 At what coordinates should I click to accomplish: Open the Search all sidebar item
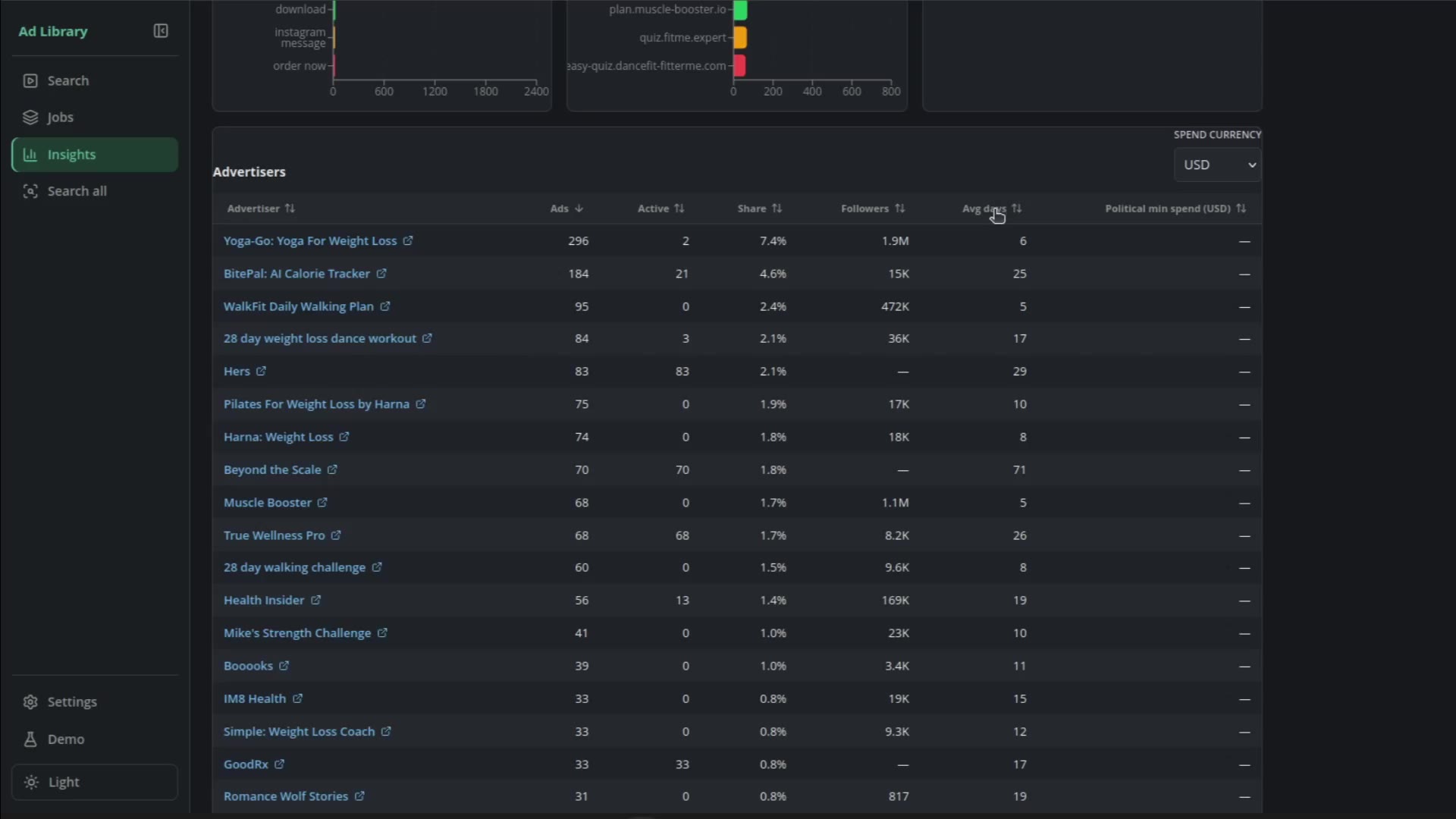95,191
